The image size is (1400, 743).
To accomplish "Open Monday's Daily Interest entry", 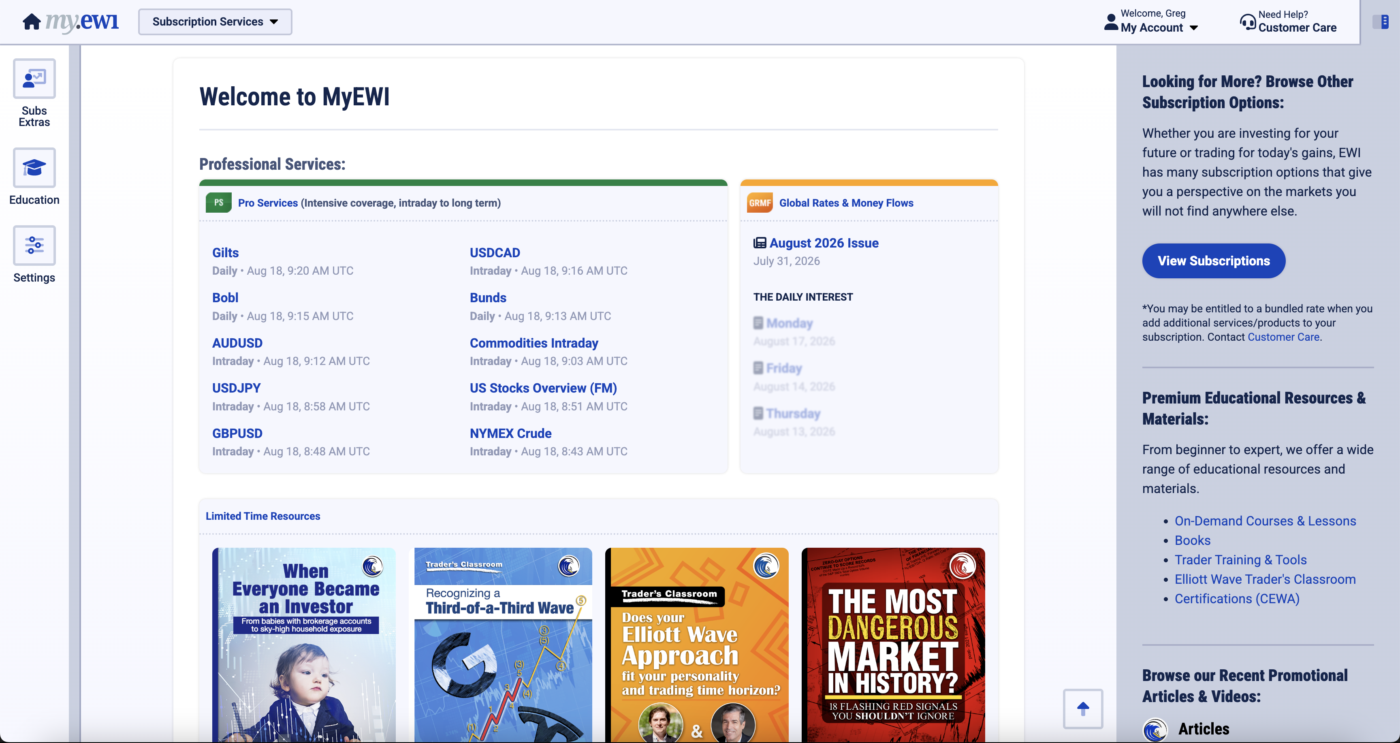I will pos(789,323).
